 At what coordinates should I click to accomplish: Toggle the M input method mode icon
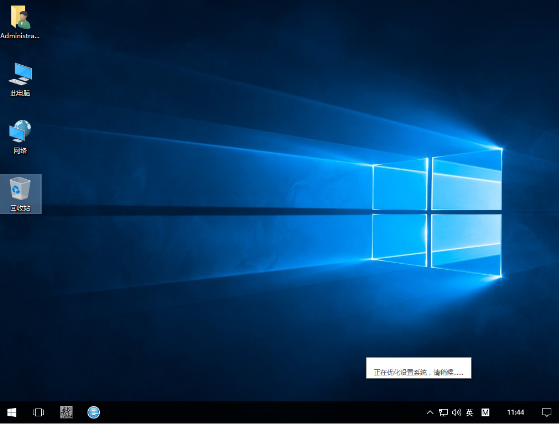coord(485,413)
